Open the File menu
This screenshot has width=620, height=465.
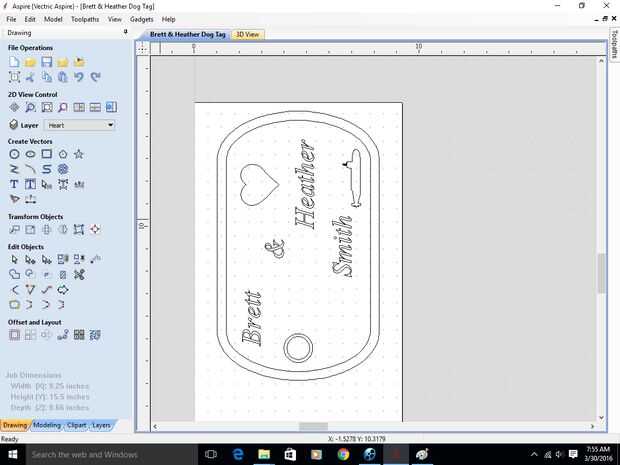pyautogui.click(x=11, y=19)
